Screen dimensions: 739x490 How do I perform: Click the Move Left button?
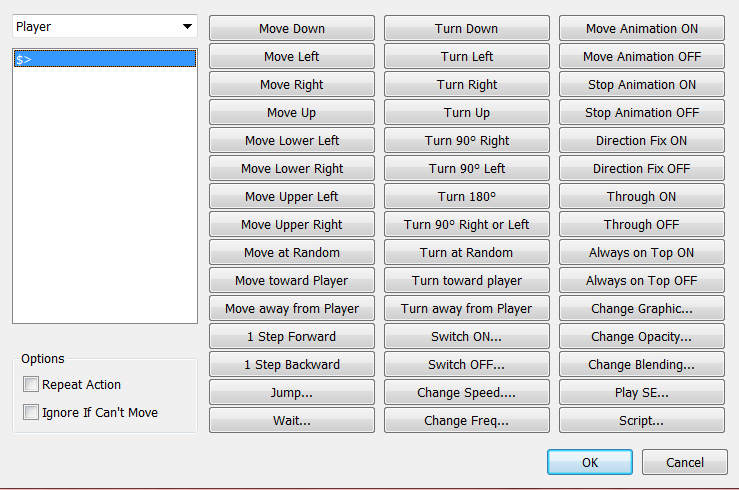[292, 57]
